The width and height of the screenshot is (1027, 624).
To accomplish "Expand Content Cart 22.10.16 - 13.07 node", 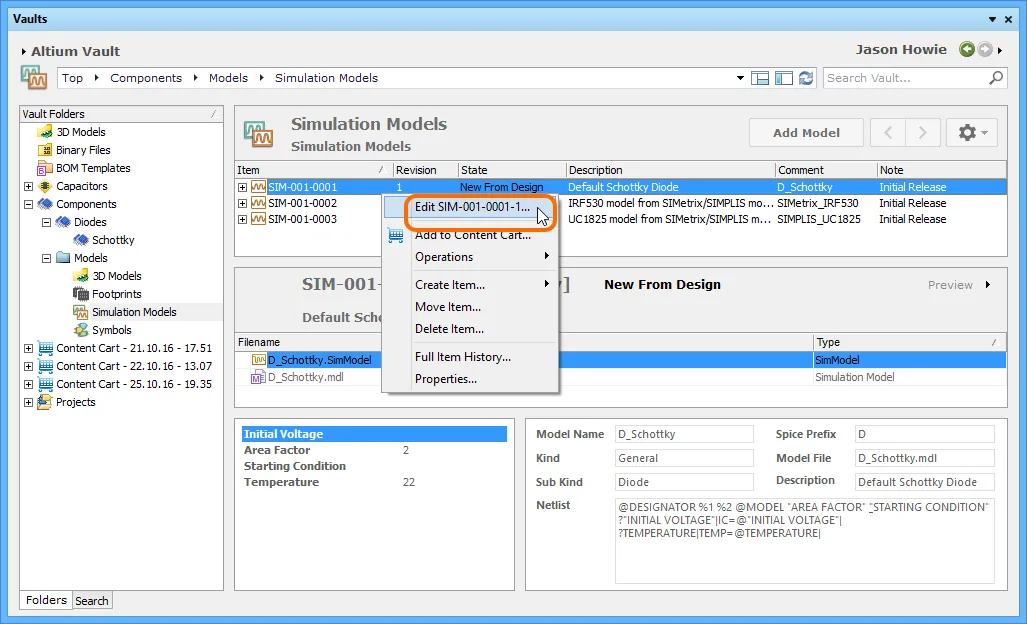I will point(28,367).
